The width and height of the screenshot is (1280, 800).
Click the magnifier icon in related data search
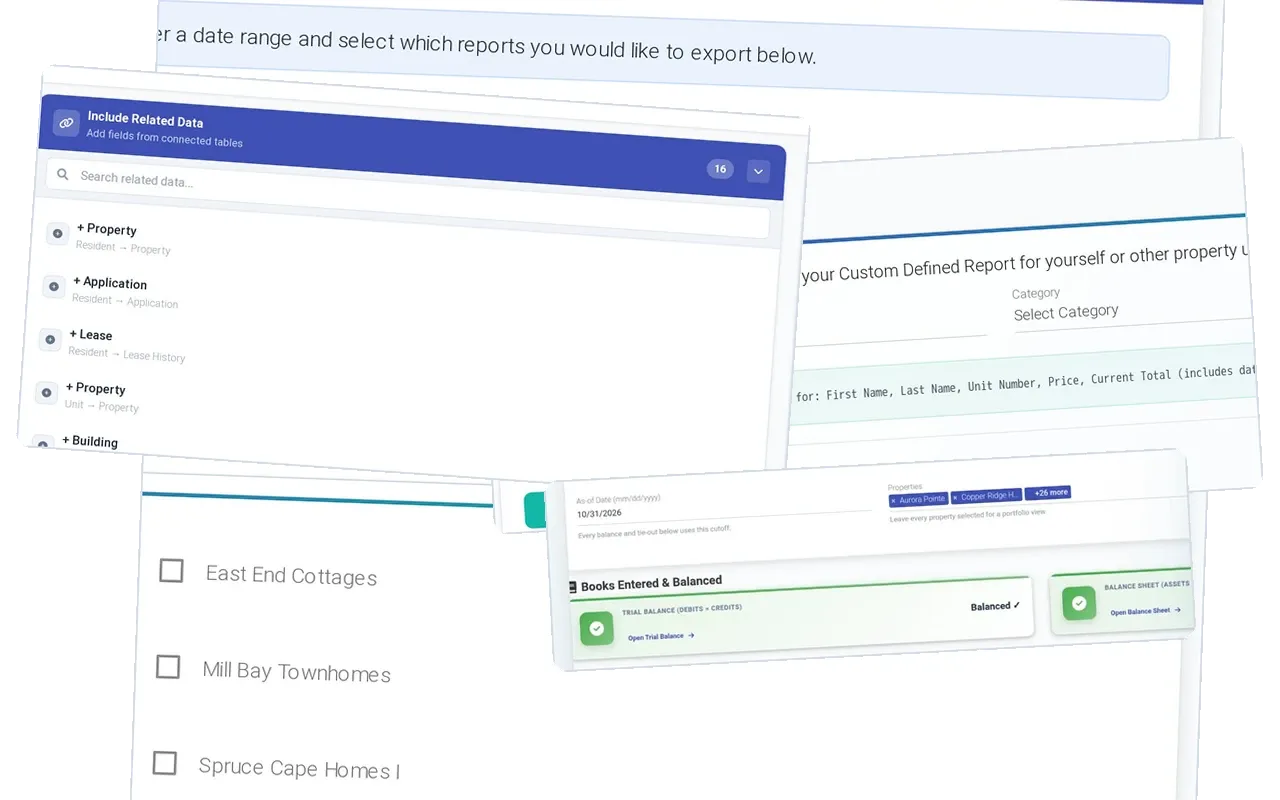63,175
